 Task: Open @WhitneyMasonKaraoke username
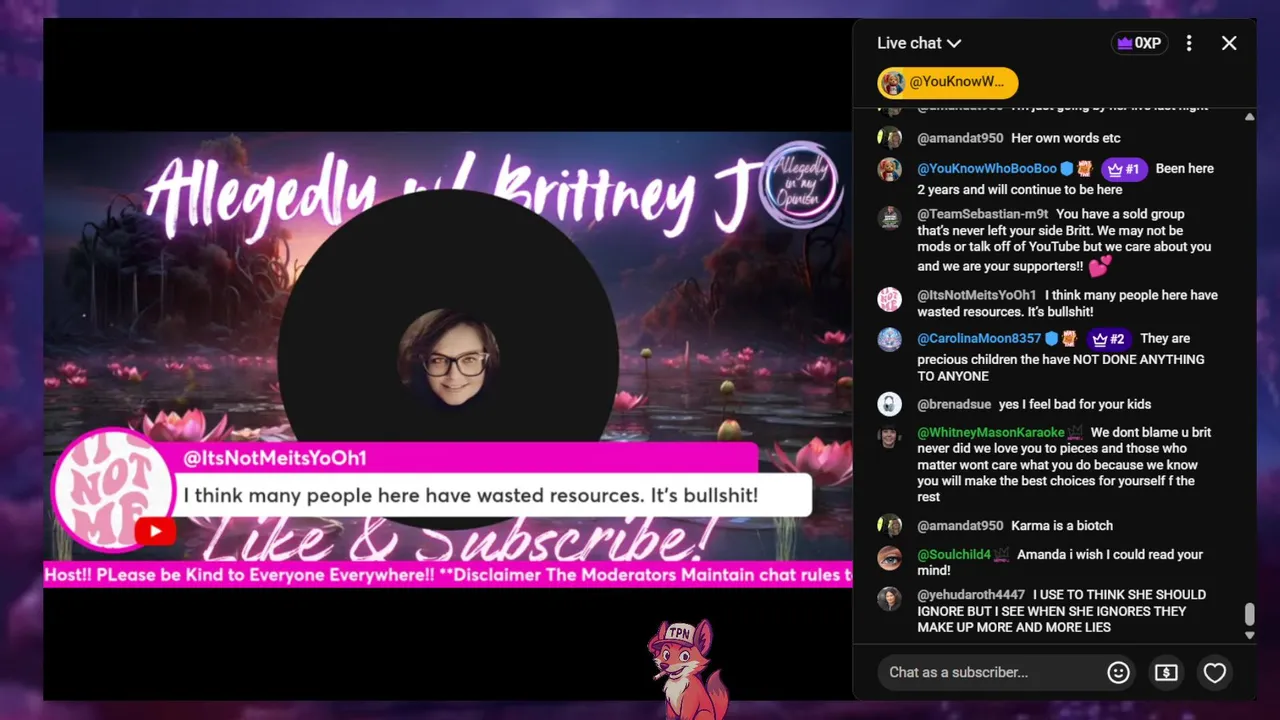point(991,432)
